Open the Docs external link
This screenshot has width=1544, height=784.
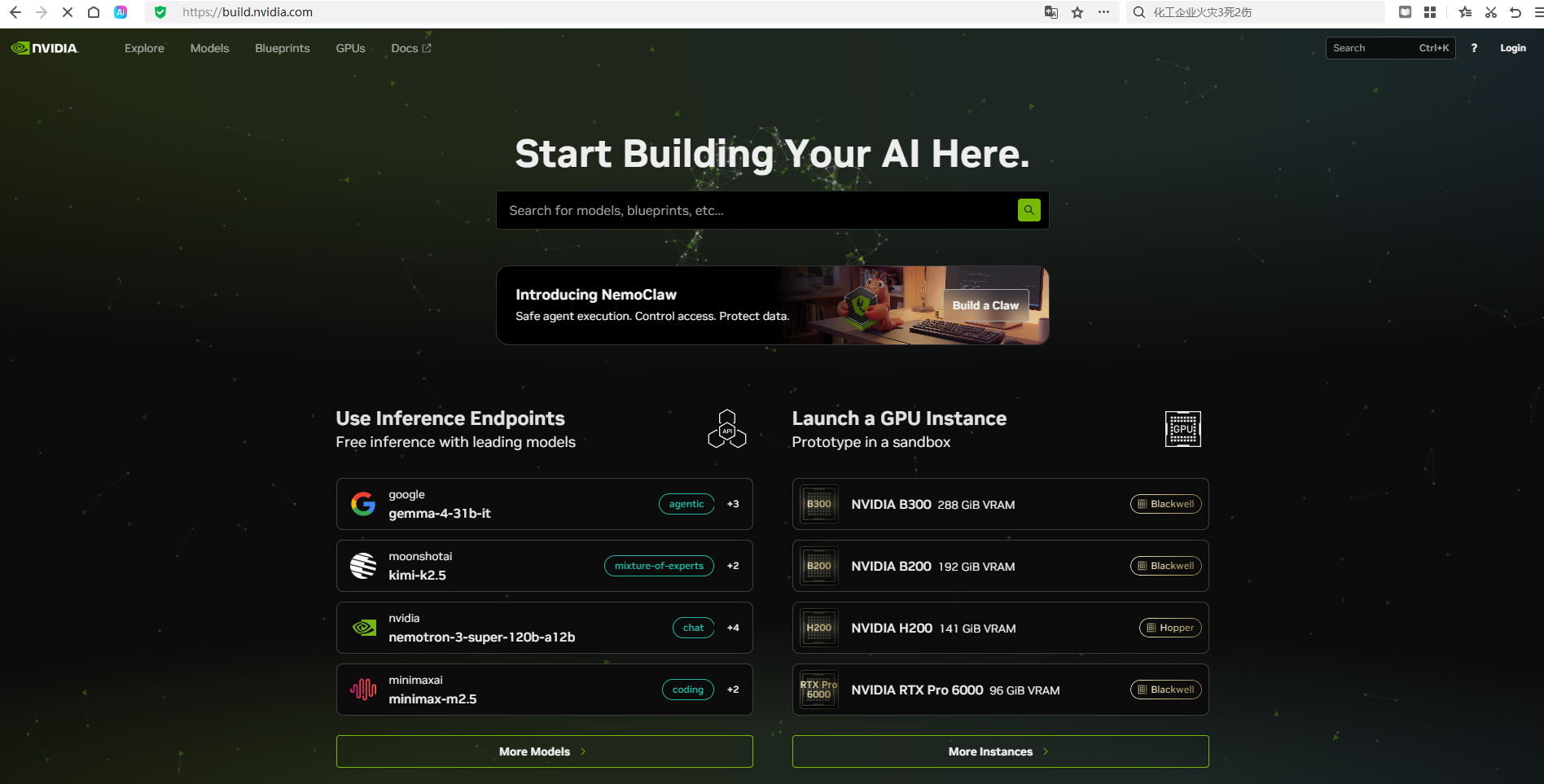[x=411, y=48]
